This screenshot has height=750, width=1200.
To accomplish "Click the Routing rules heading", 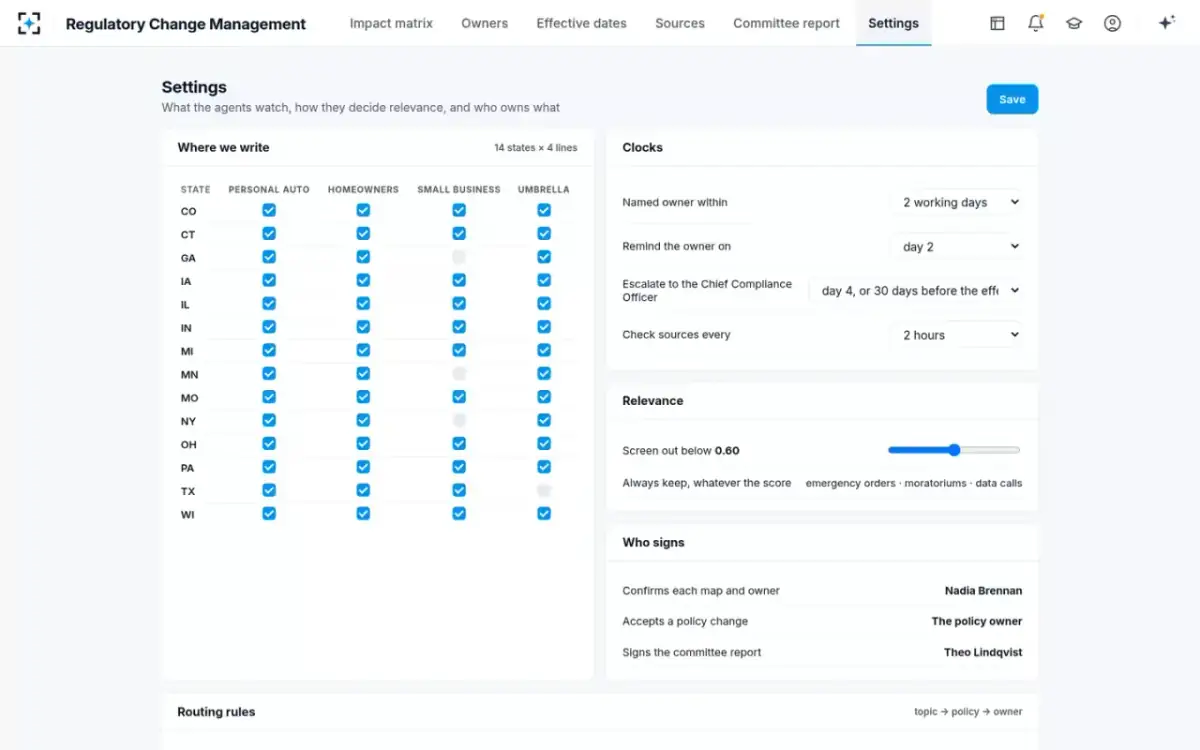I will pos(216,712).
